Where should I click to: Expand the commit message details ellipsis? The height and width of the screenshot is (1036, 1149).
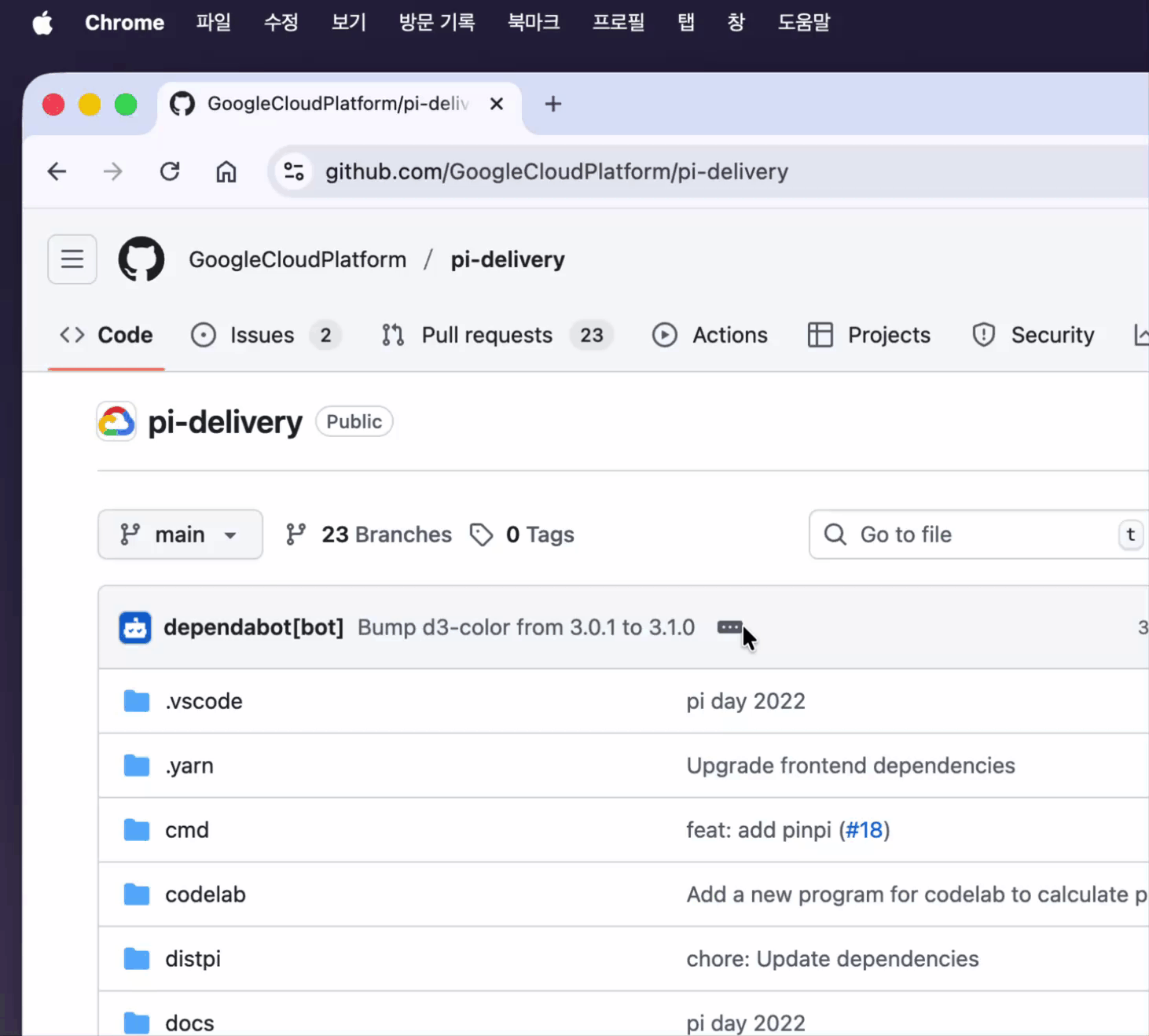pyautogui.click(x=729, y=627)
